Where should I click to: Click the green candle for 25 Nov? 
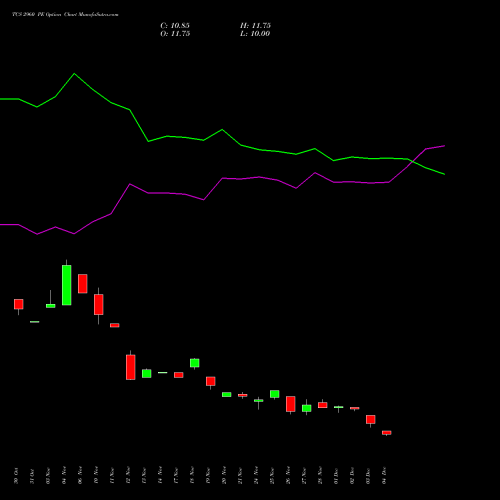click(x=275, y=394)
